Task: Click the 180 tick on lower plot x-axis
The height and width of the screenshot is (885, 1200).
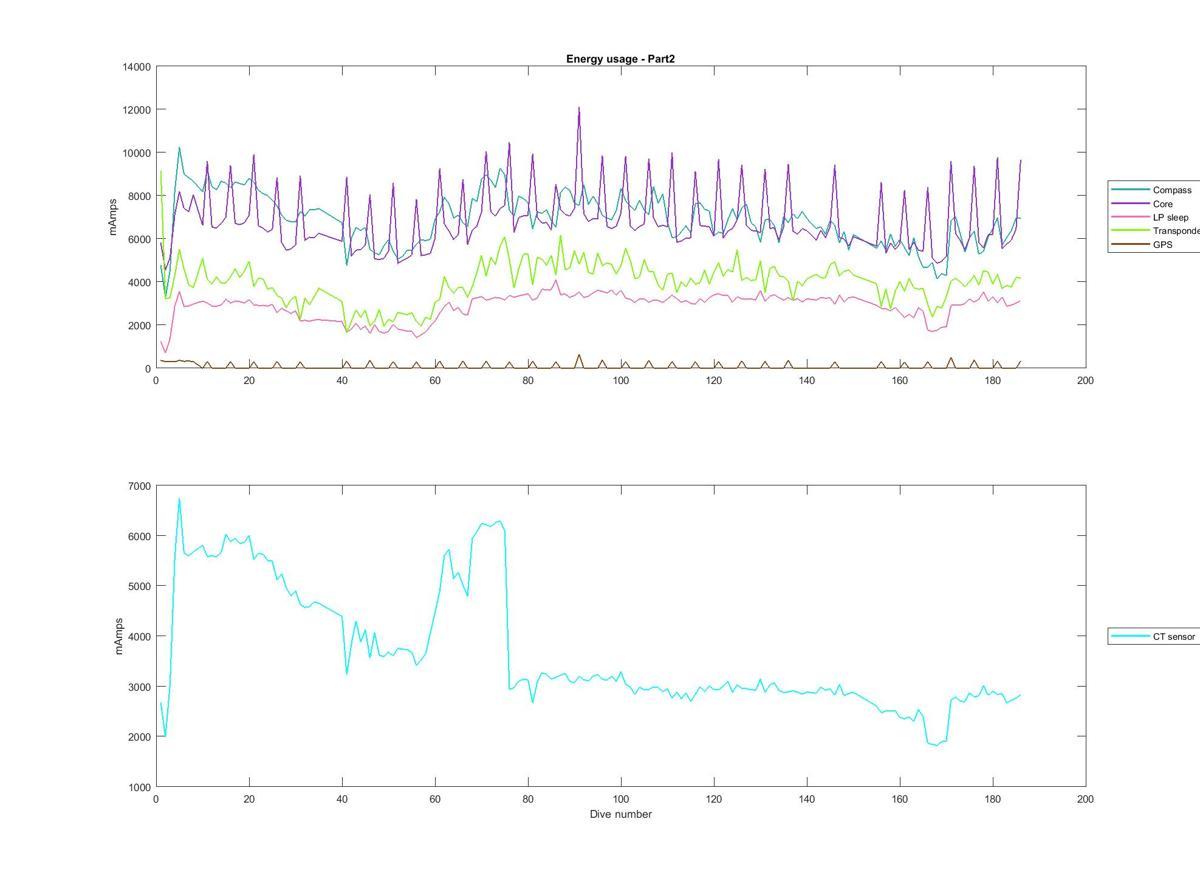Action: (x=993, y=799)
